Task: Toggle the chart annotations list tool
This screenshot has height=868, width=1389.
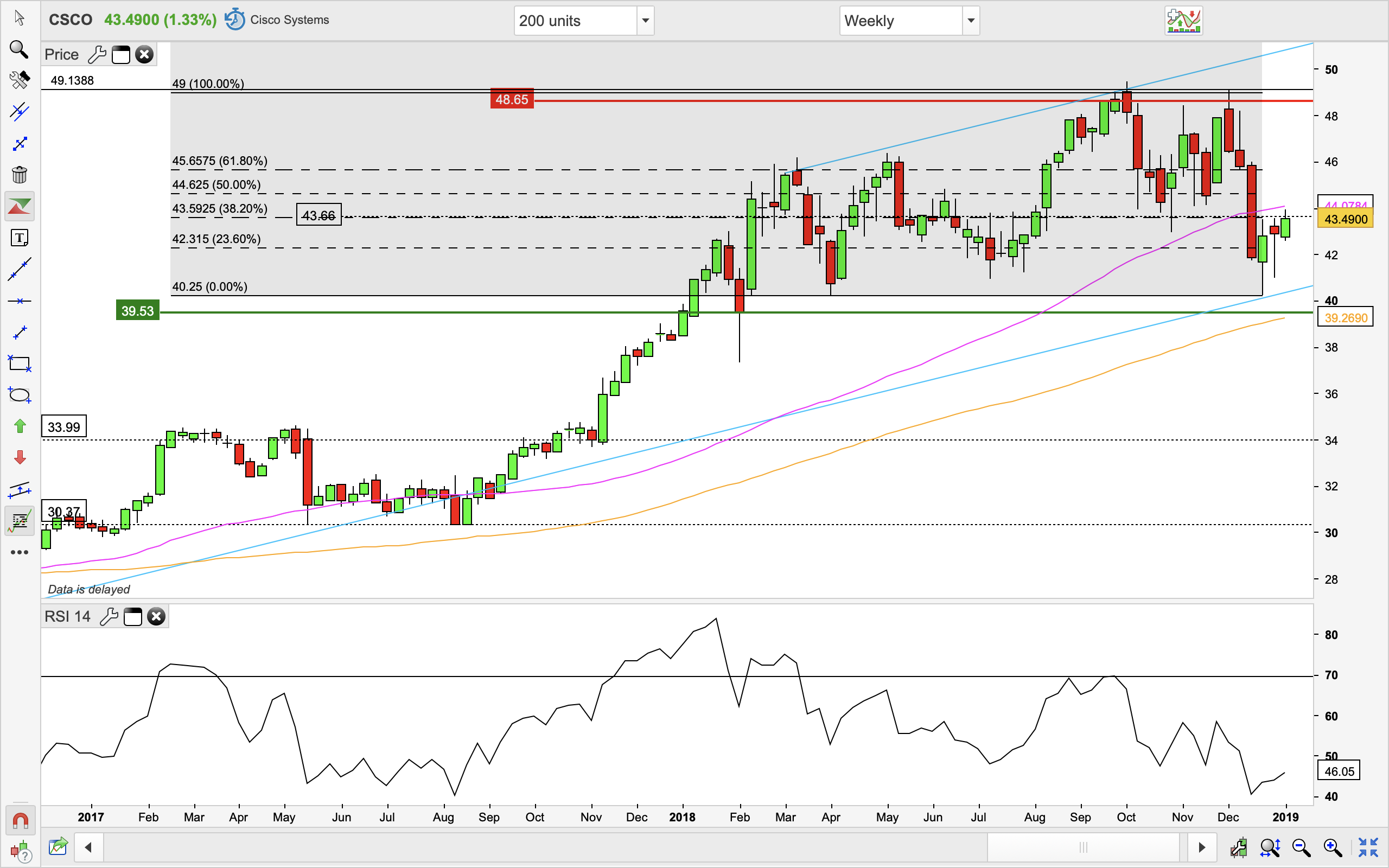Action: tap(20, 521)
